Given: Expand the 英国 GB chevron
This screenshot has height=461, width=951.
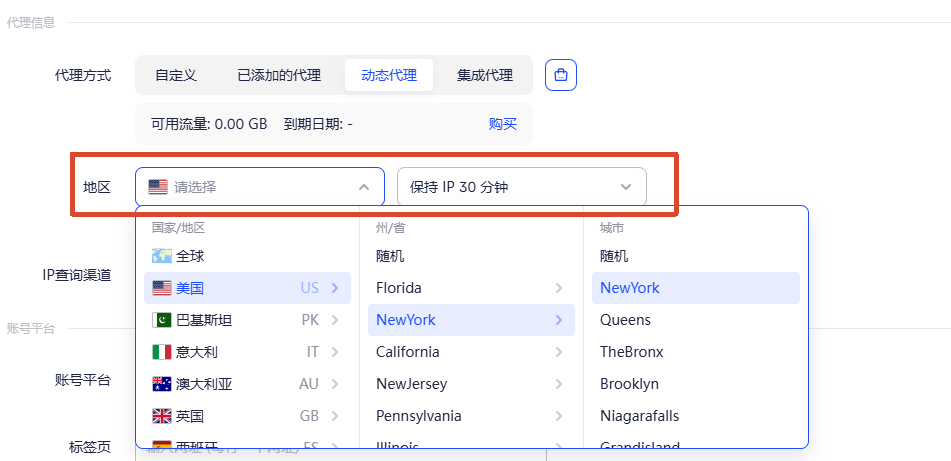Looking at the screenshot, I should (335, 416).
